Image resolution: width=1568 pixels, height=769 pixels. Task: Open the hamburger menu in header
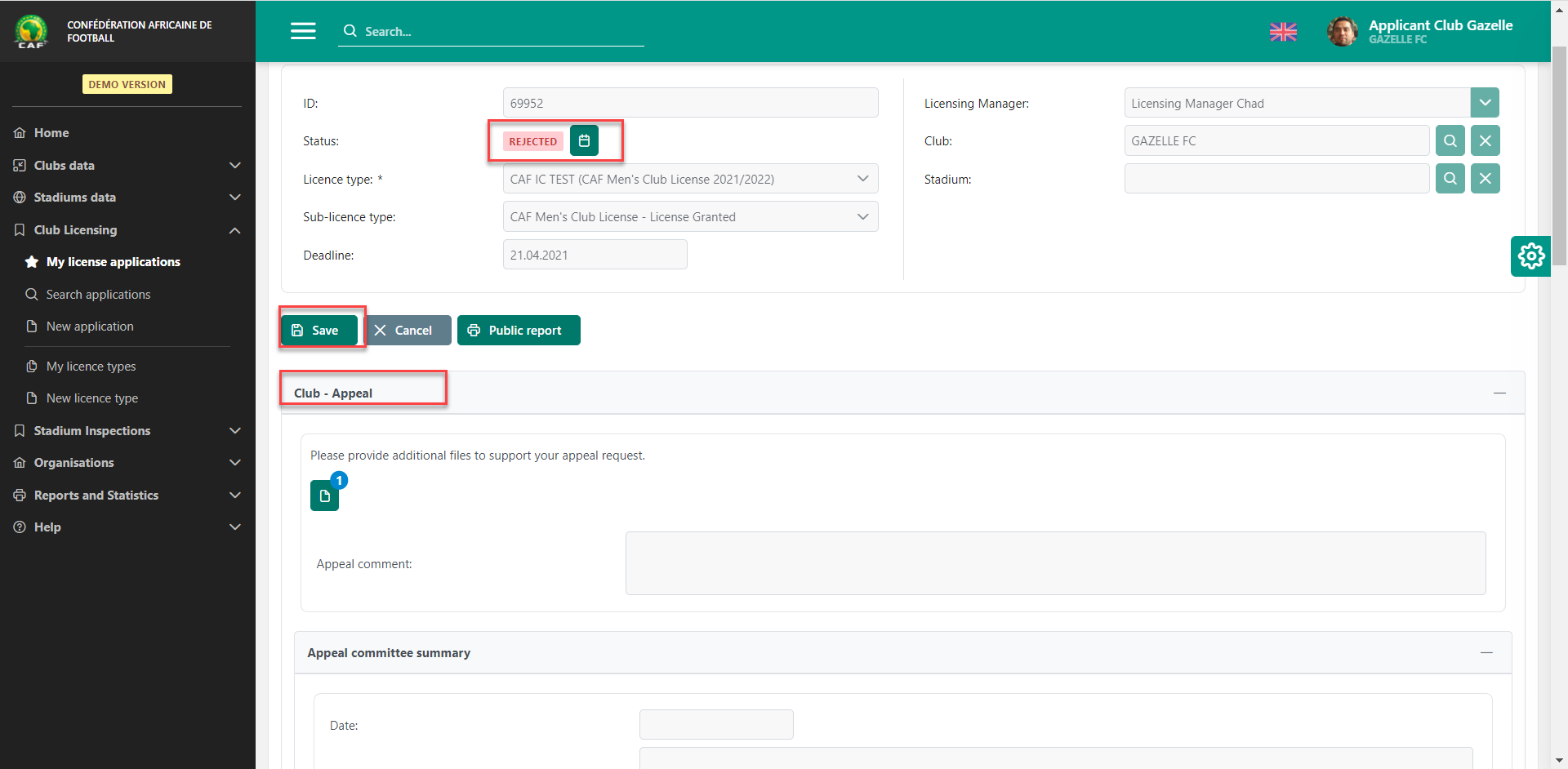coord(303,31)
